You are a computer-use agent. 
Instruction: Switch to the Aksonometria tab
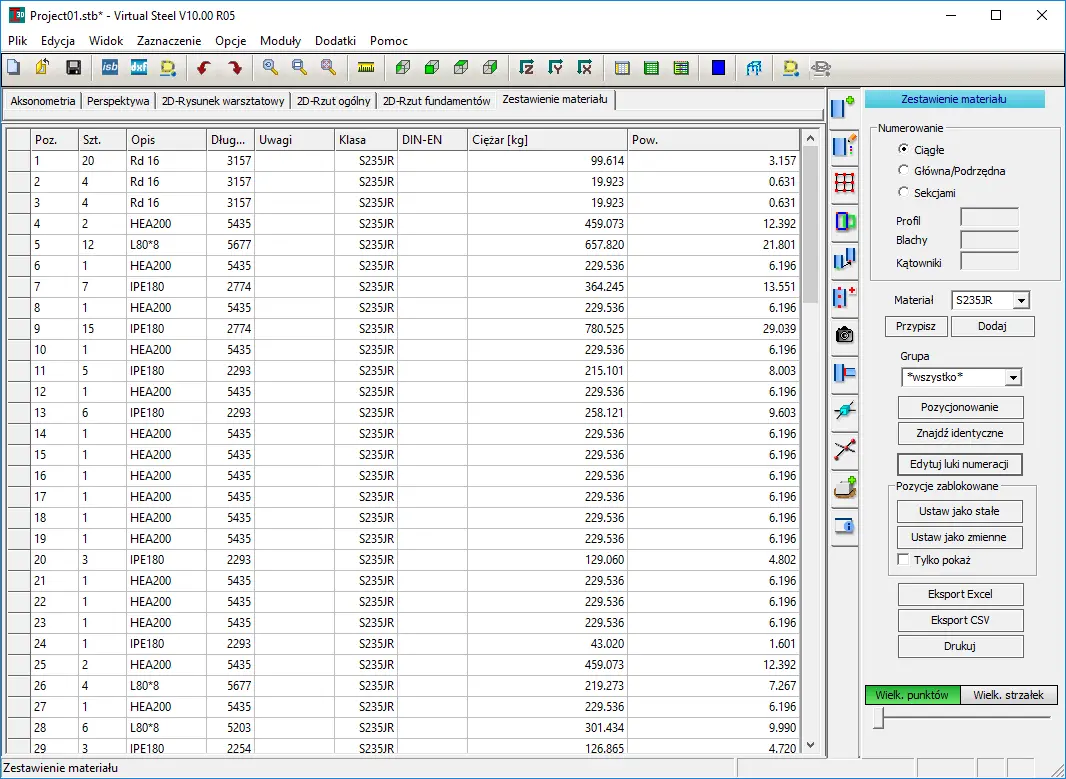pos(42,101)
